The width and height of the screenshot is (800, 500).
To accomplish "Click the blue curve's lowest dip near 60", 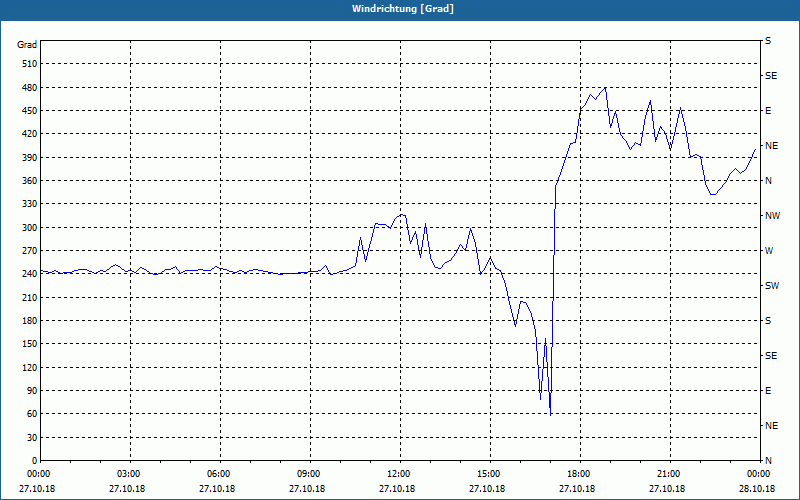I will pyautogui.click(x=551, y=414).
